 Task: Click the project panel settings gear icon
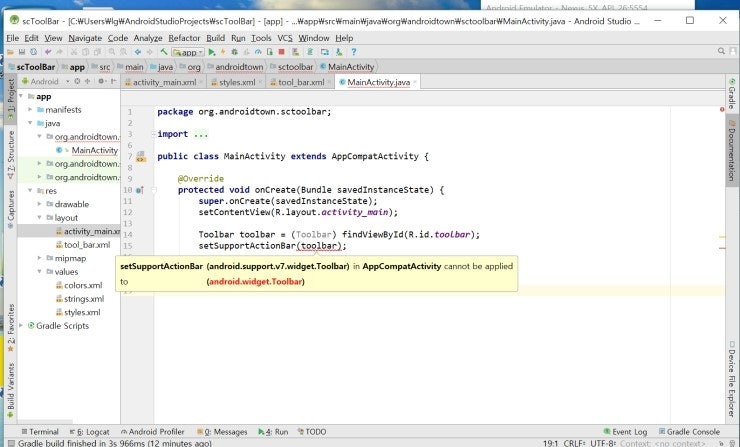pos(101,81)
